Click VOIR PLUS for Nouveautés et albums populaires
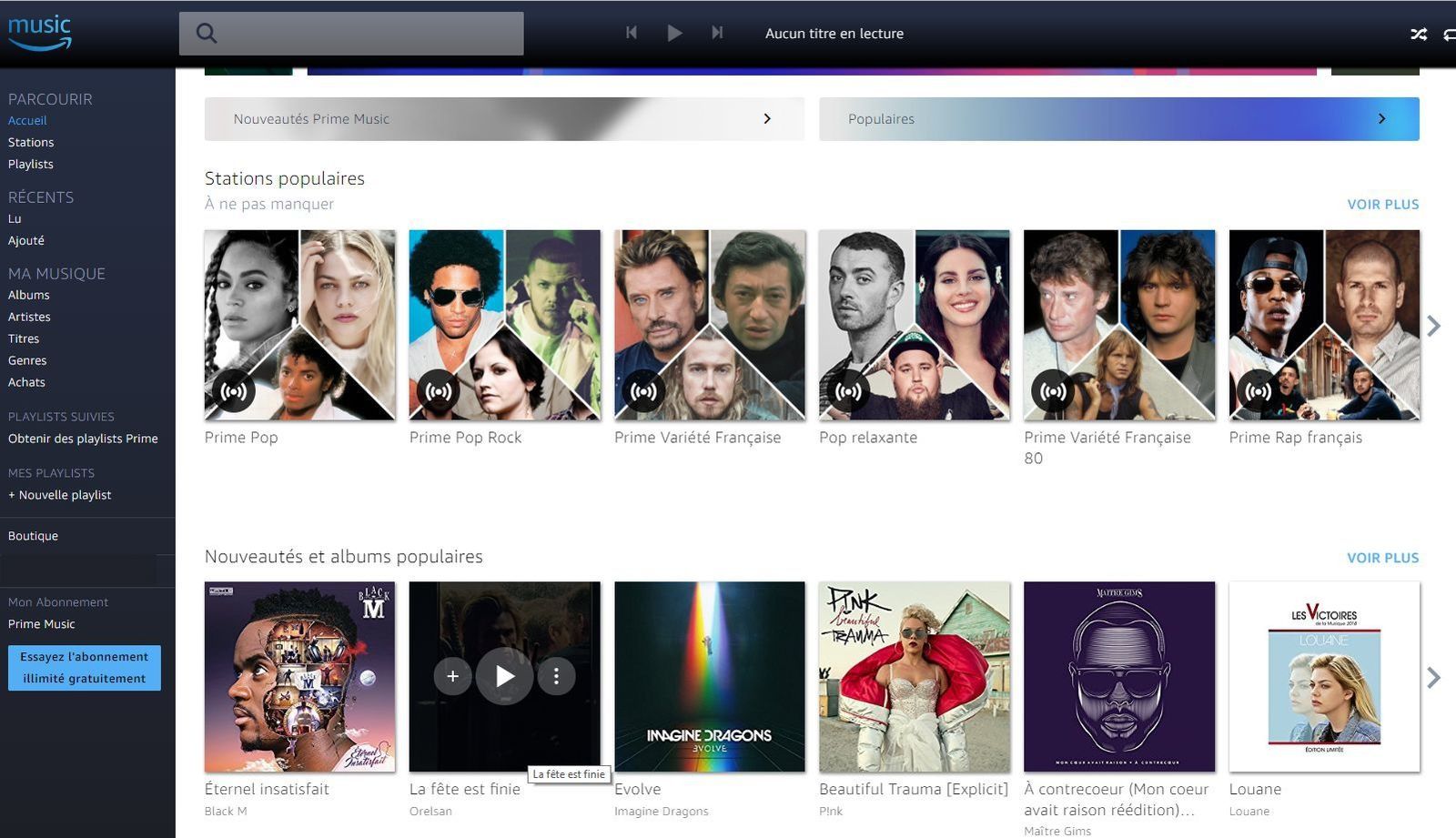The image size is (1456, 838). 1382,558
